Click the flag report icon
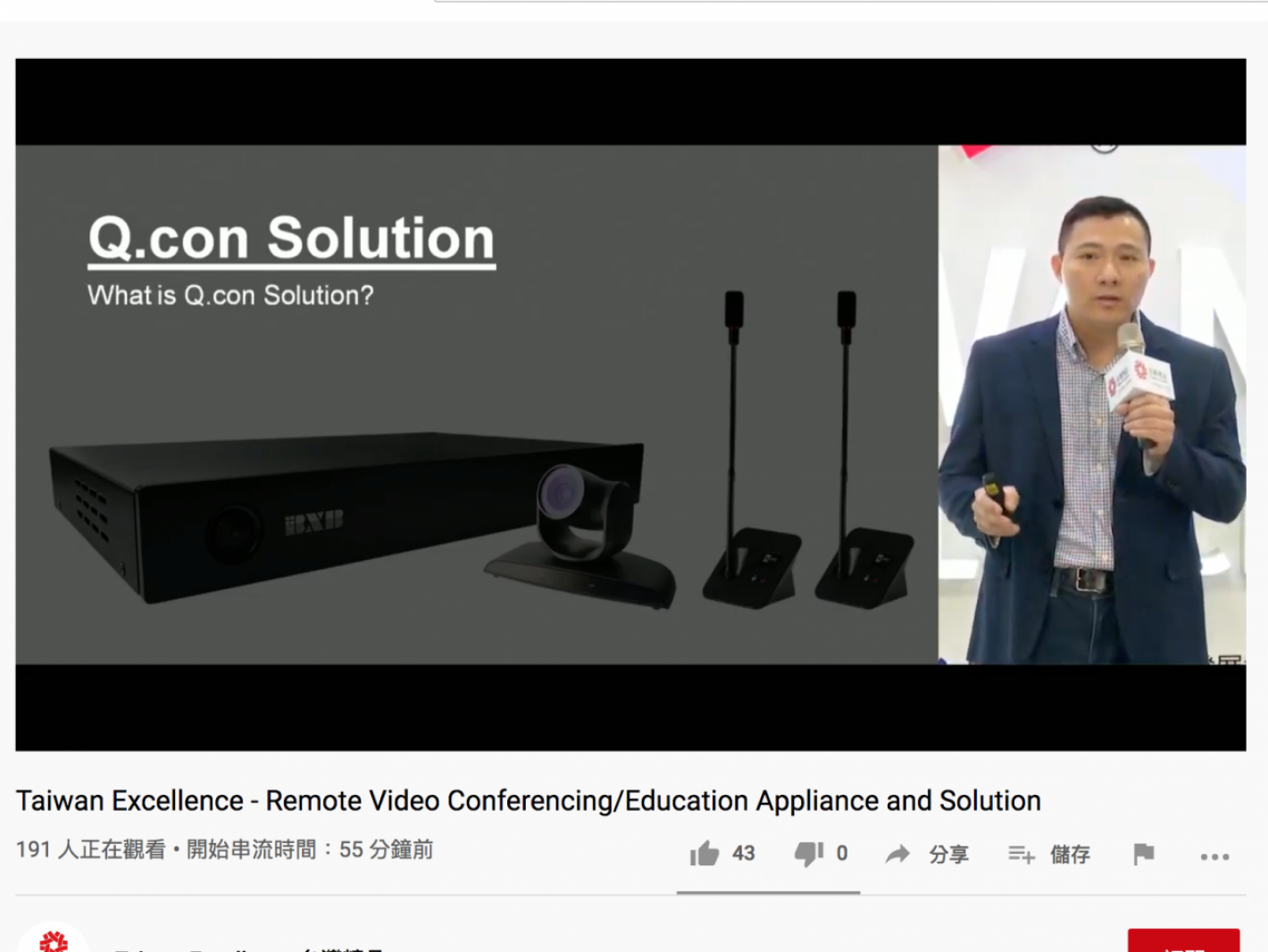The height and width of the screenshot is (952, 1268). click(1144, 855)
